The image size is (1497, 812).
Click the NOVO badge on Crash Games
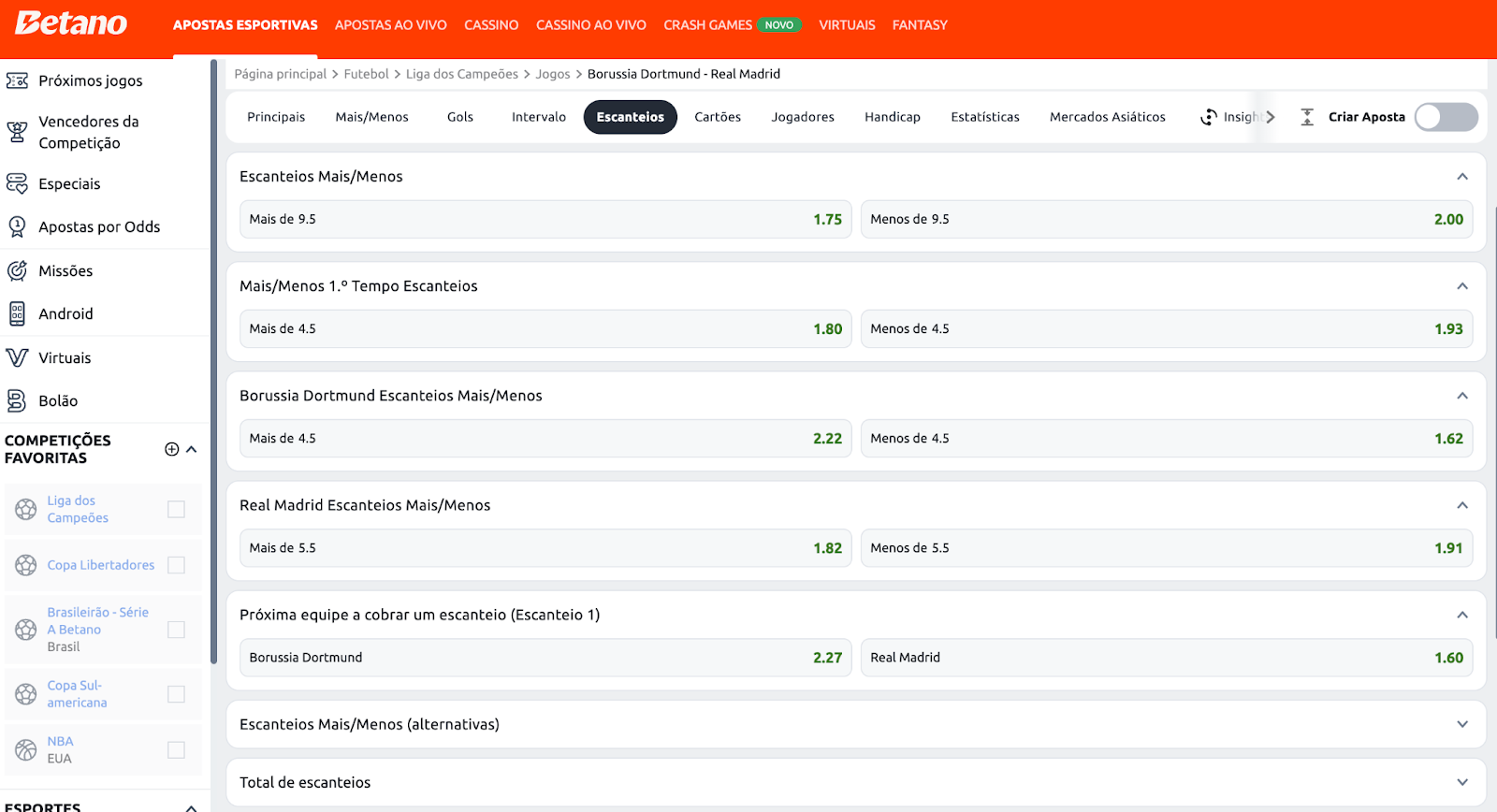[779, 25]
